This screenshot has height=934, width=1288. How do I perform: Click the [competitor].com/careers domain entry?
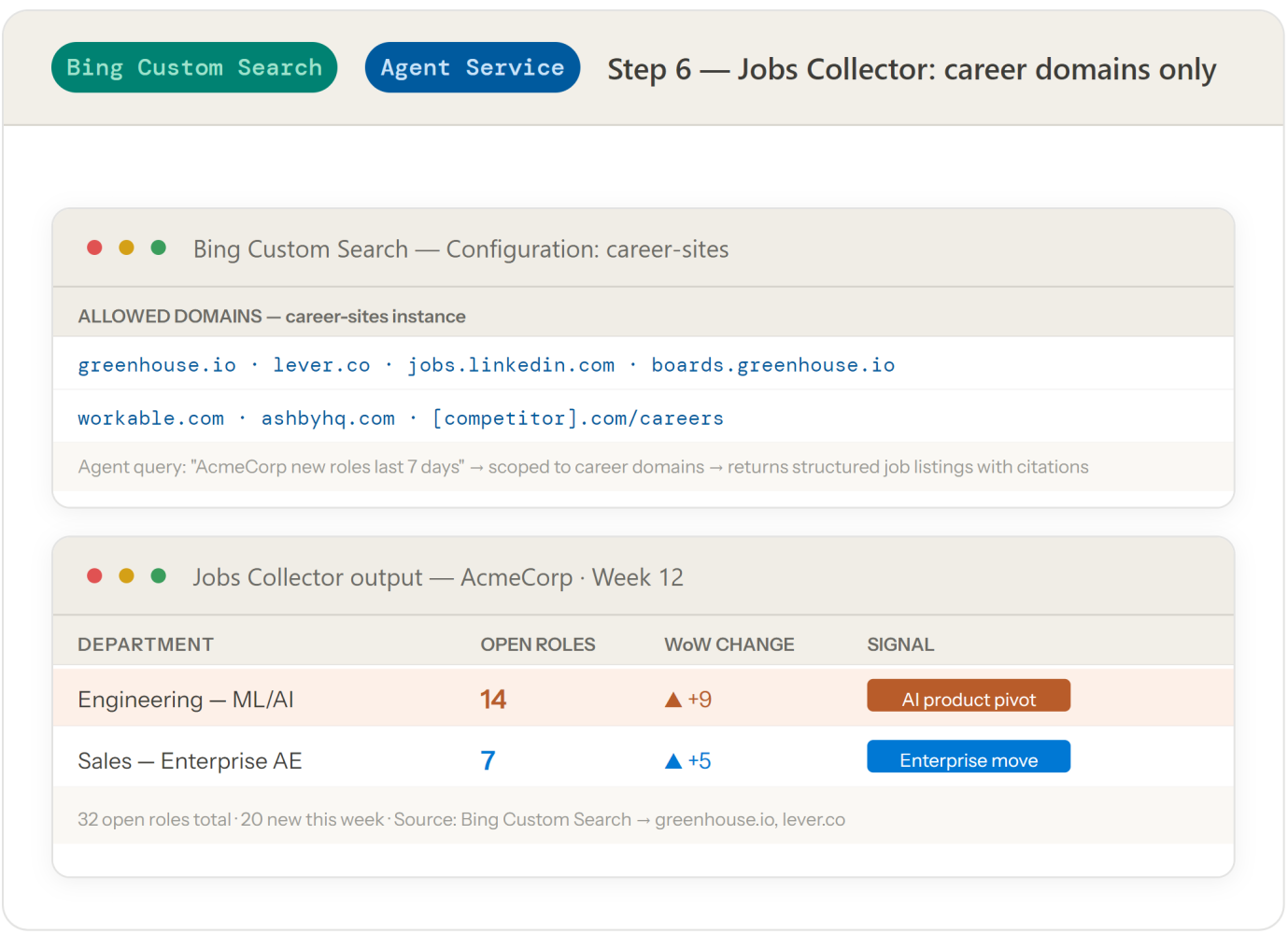pos(578,418)
